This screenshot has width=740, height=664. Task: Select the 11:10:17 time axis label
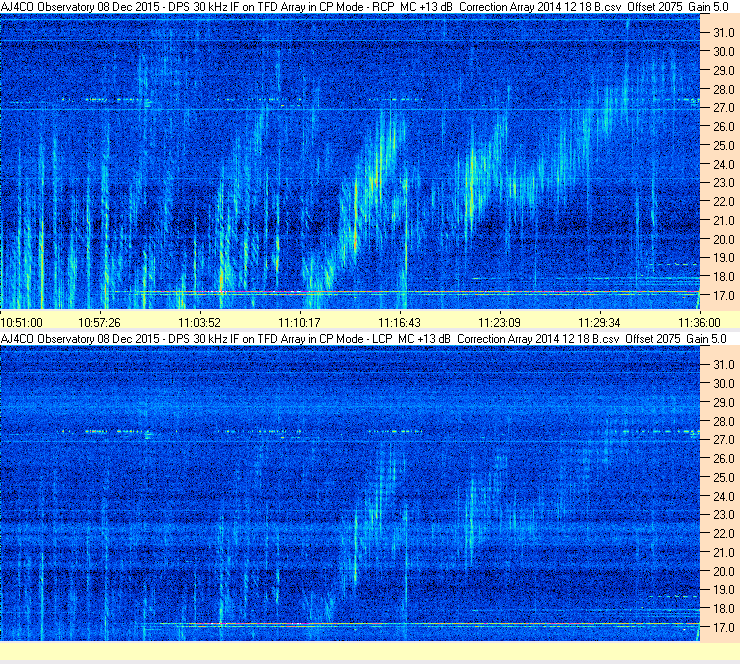click(x=299, y=322)
